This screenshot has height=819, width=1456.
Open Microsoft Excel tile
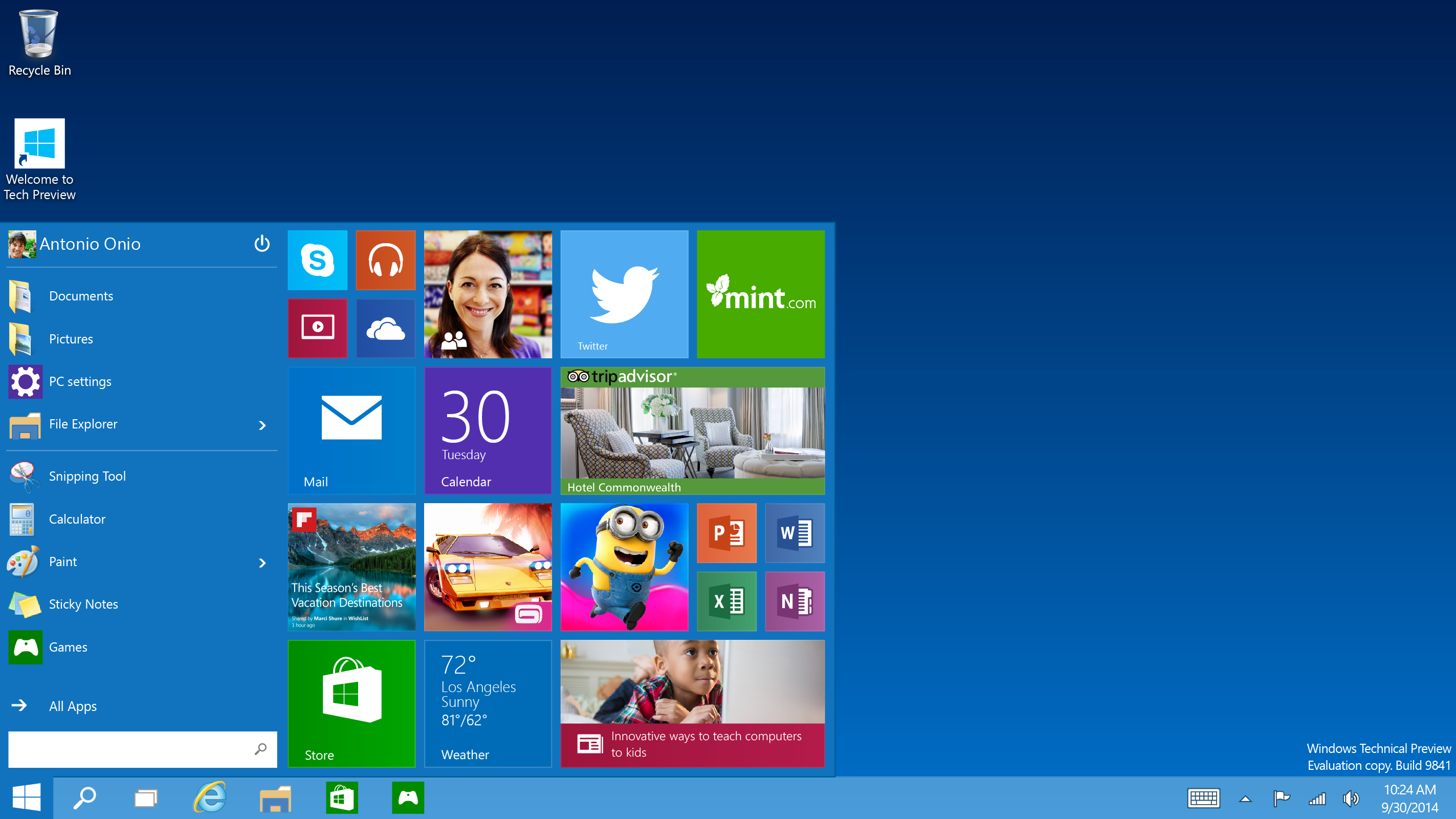coord(728,600)
